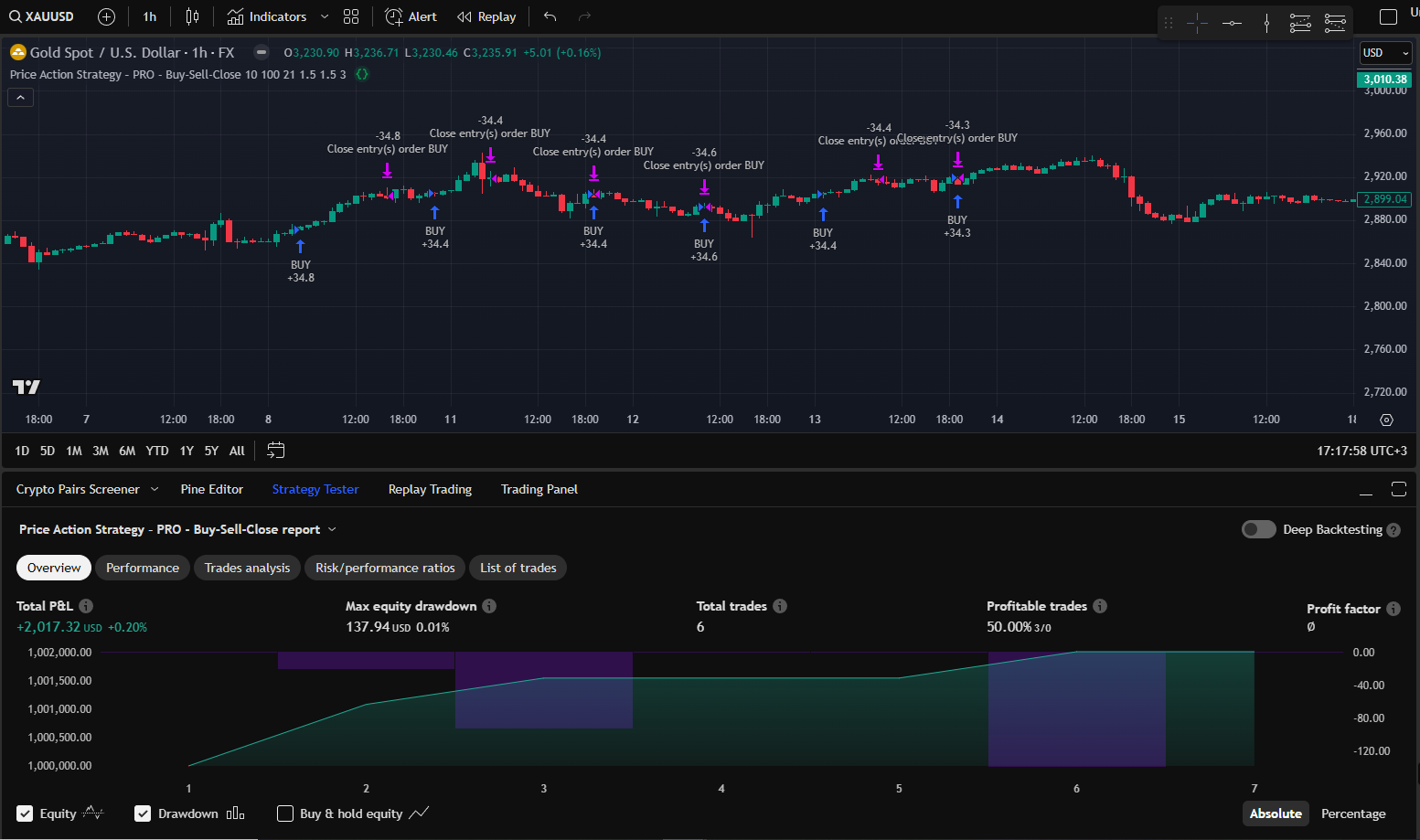Image resolution: width=1420 pixels, height=840 pixels.
Task: Show results as Percentage
Action: pyautogui.click(x=1353, y=813)
